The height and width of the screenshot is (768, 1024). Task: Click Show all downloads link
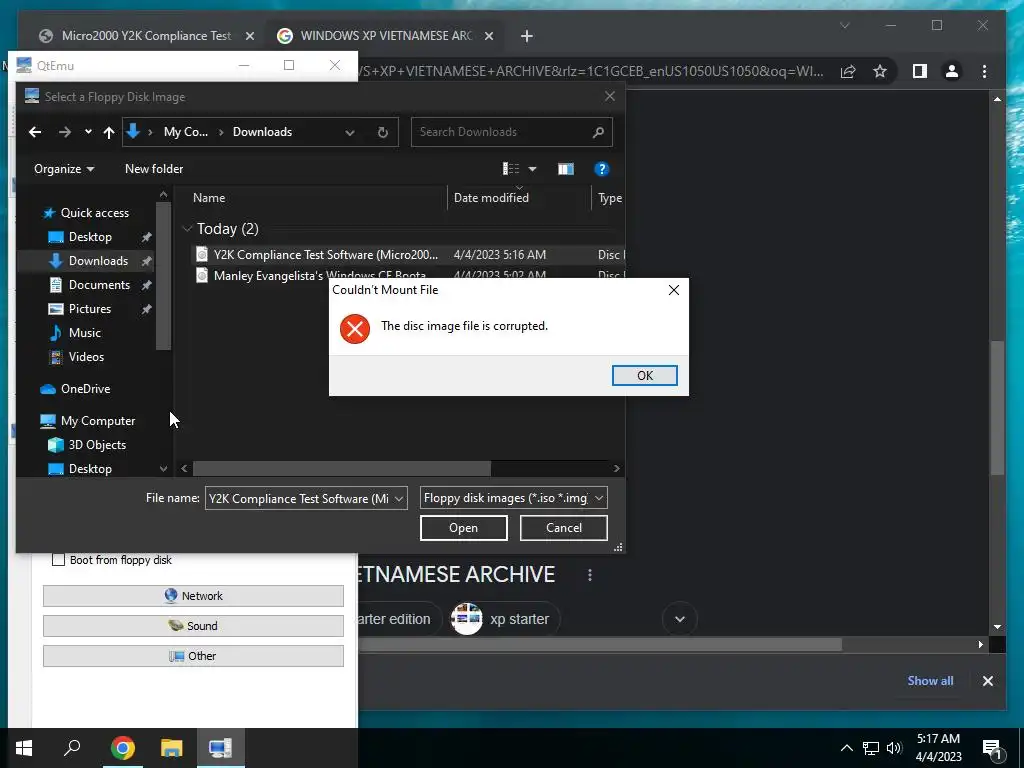pyautogui.click(x=930, y=680)
